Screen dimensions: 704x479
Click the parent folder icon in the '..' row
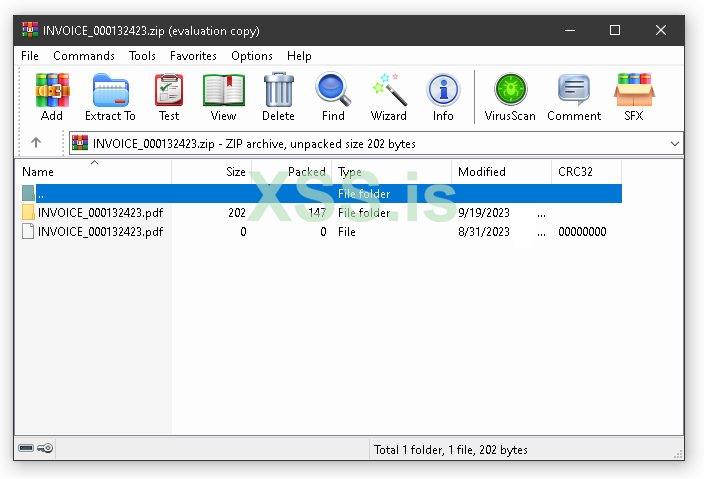point(28,193)
